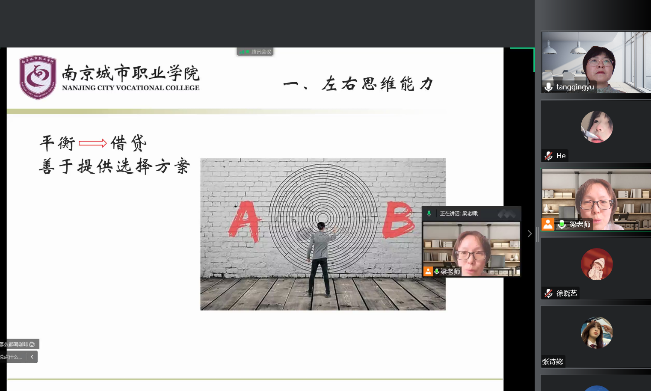Click the maze image on the shared slide

tap(323, 234)
